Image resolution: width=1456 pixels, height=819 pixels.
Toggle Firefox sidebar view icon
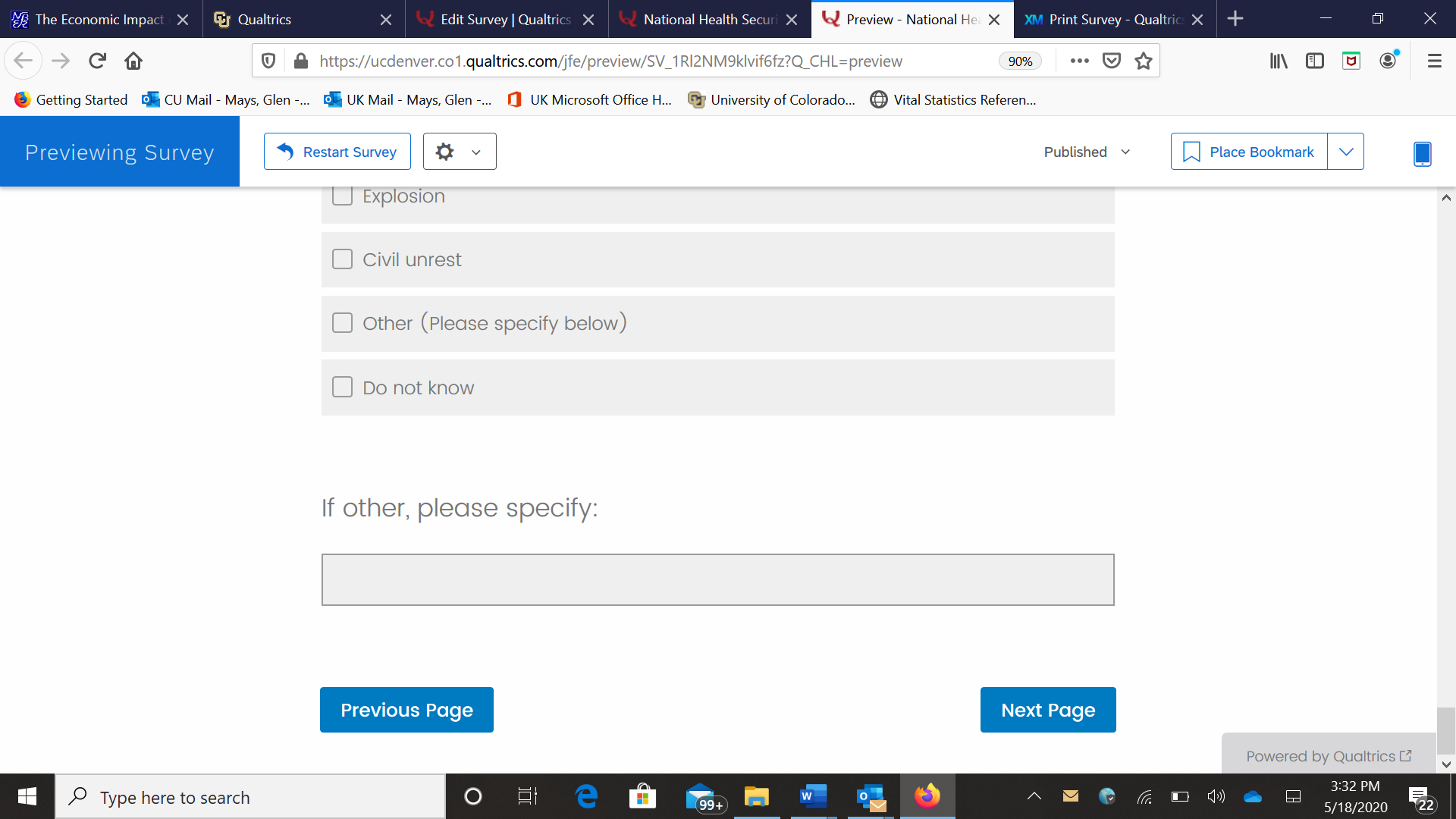tap(1314, 61)
